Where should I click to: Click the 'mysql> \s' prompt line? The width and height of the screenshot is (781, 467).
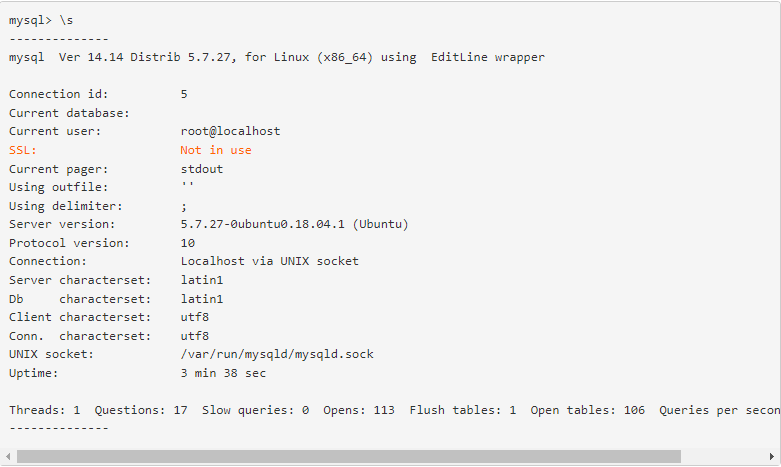pos(41,20)
